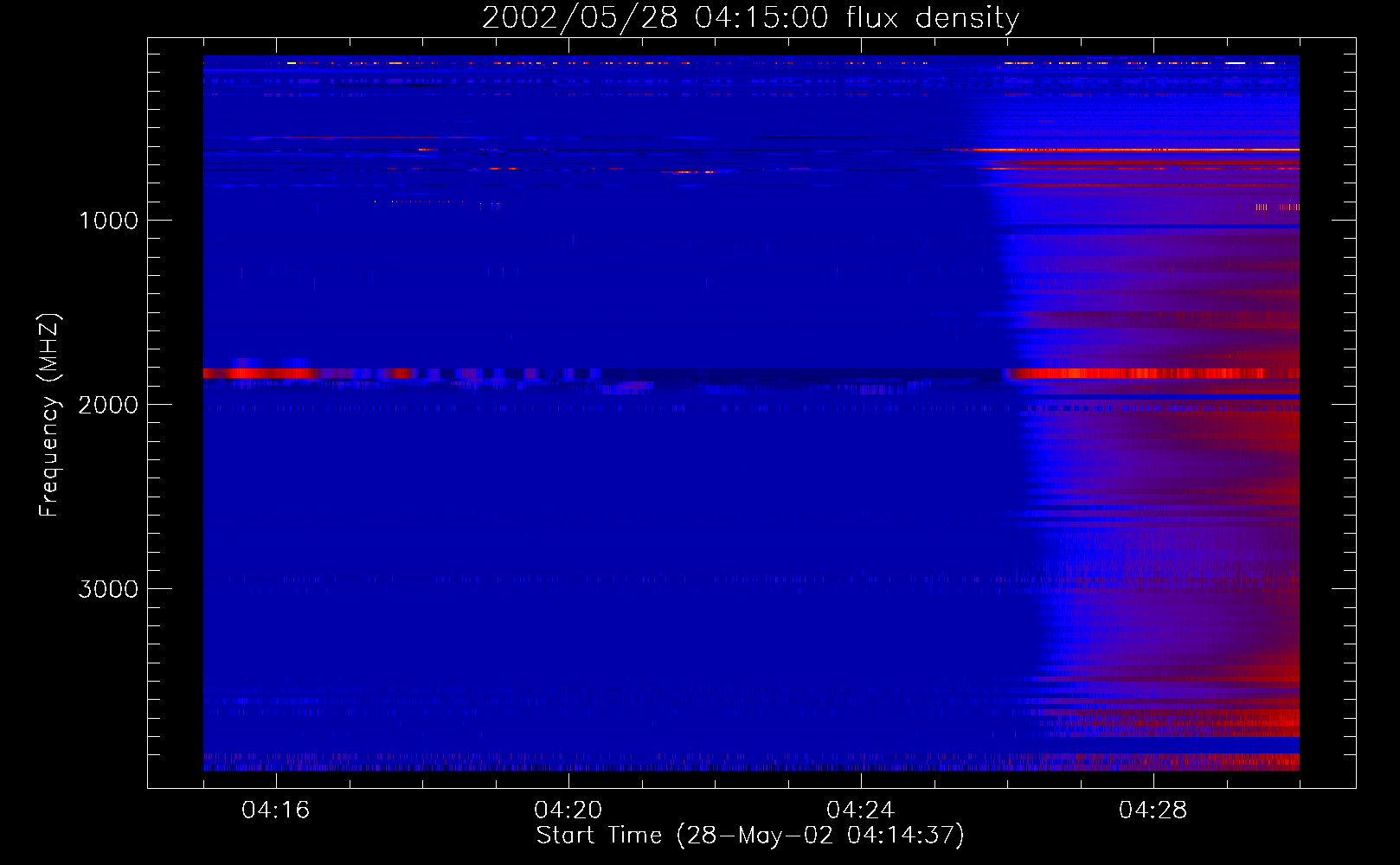Click the '04:20' time axis label
1400x865 pixels.
[x=568, y=810]
